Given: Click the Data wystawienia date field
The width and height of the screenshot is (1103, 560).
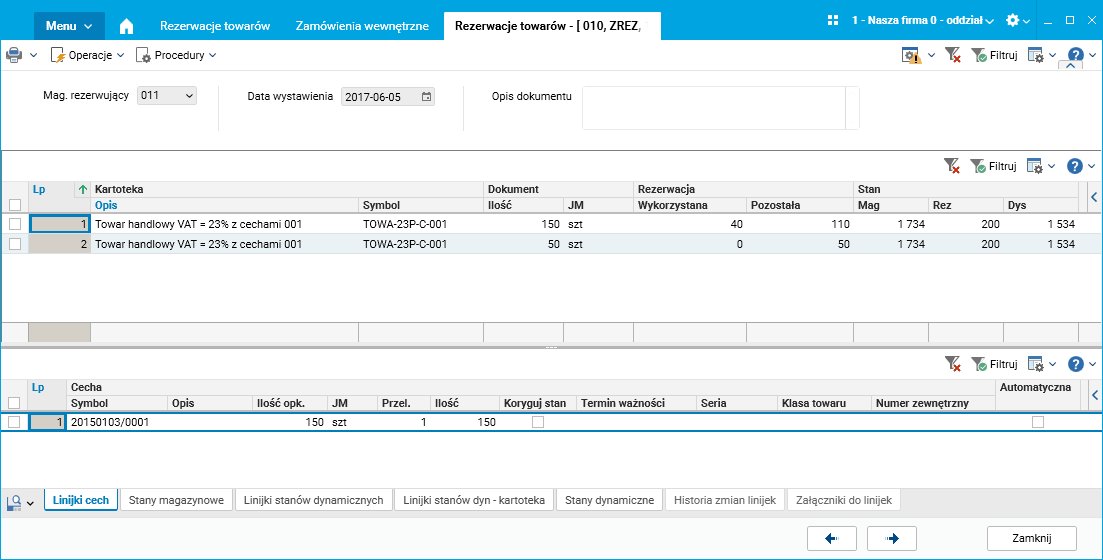Looking at the screenshot, I should (388, 97).
